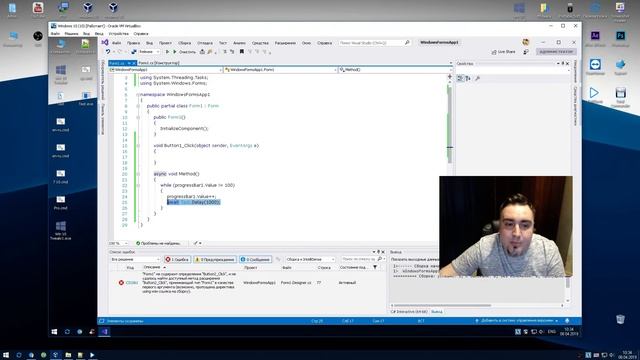This screenshot has height=360, width=640.
Task: Open the Extensions (Расширения) menu
Action: coord(285,43)
